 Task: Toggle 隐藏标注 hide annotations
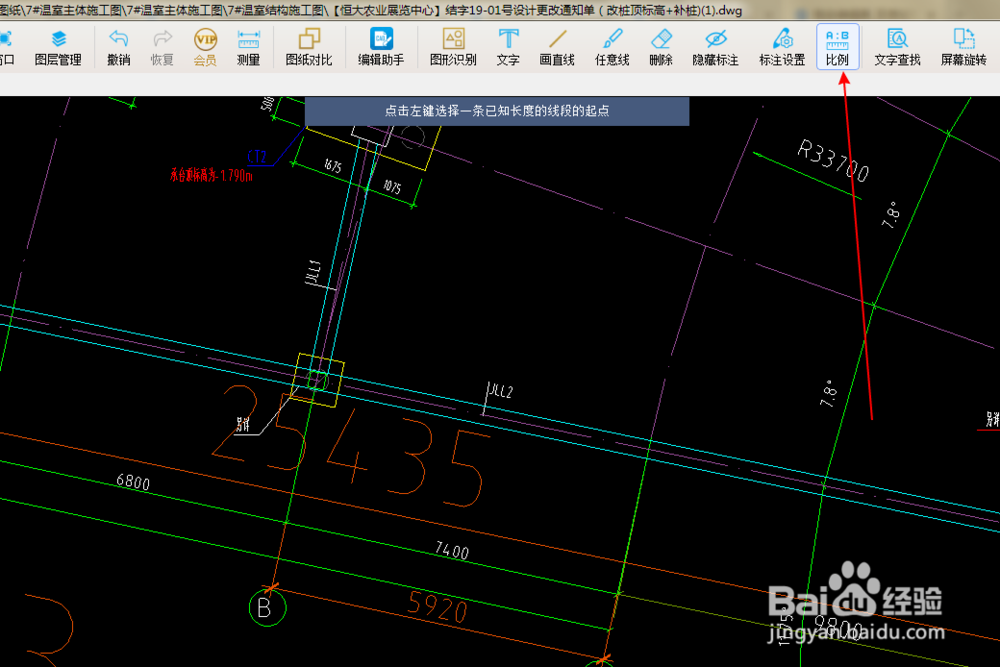[716, 48]
